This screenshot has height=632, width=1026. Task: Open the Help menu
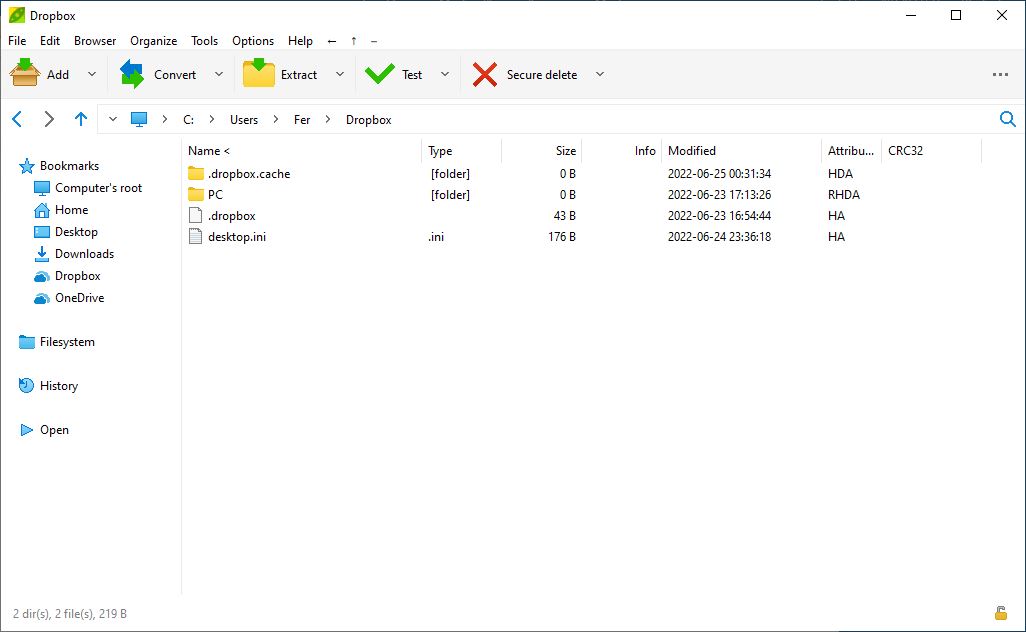tap(300, 41)
